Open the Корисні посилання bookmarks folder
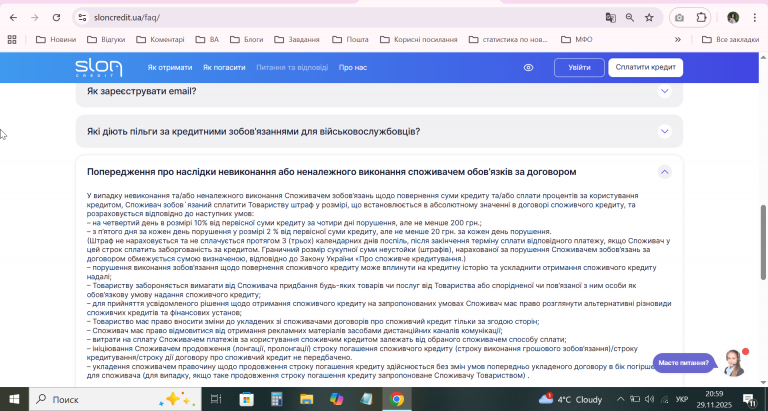The width and height of the screenshot is (768, 411). click(x=419, y=40)
